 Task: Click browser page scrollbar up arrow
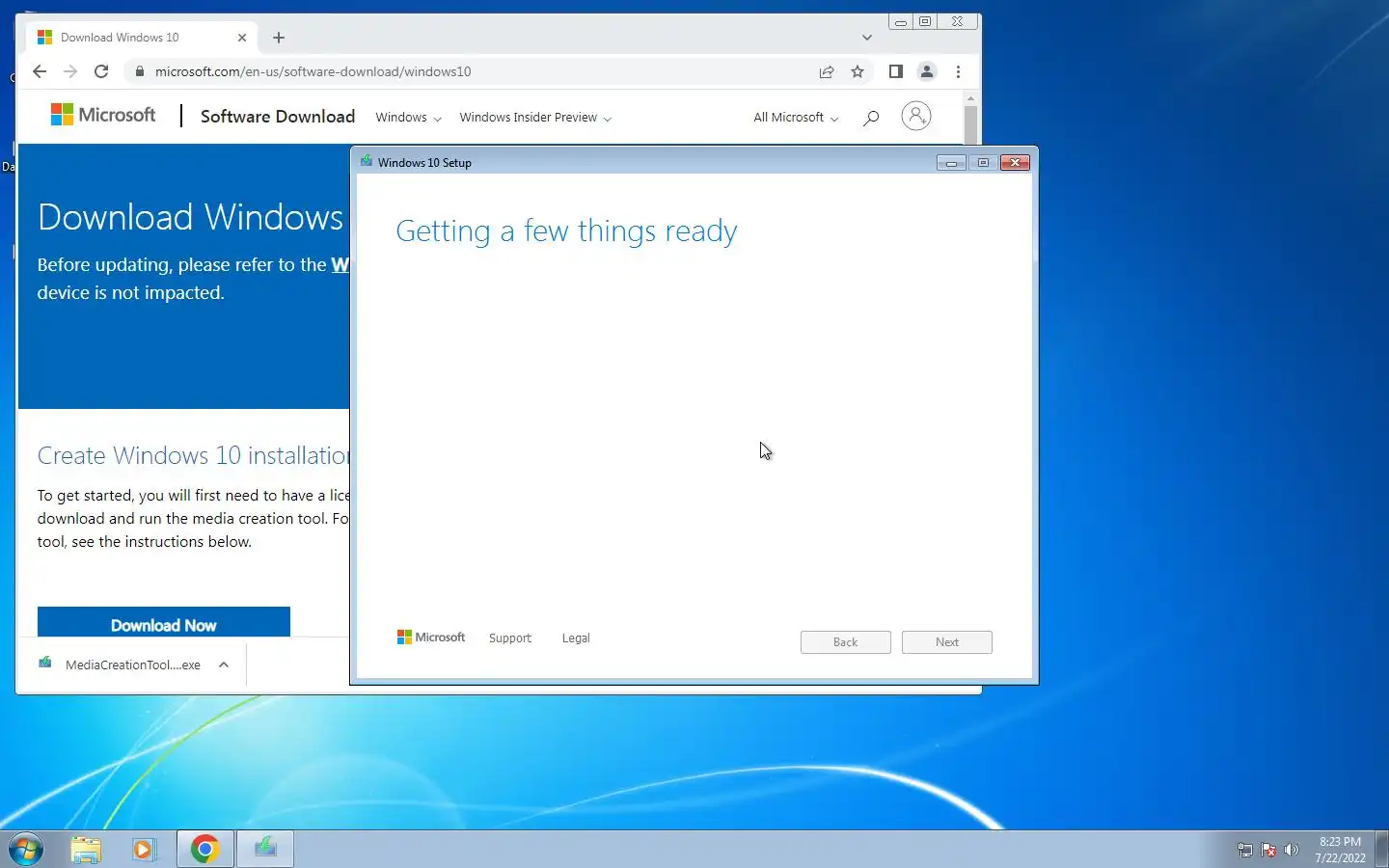(x=970, y=98)
